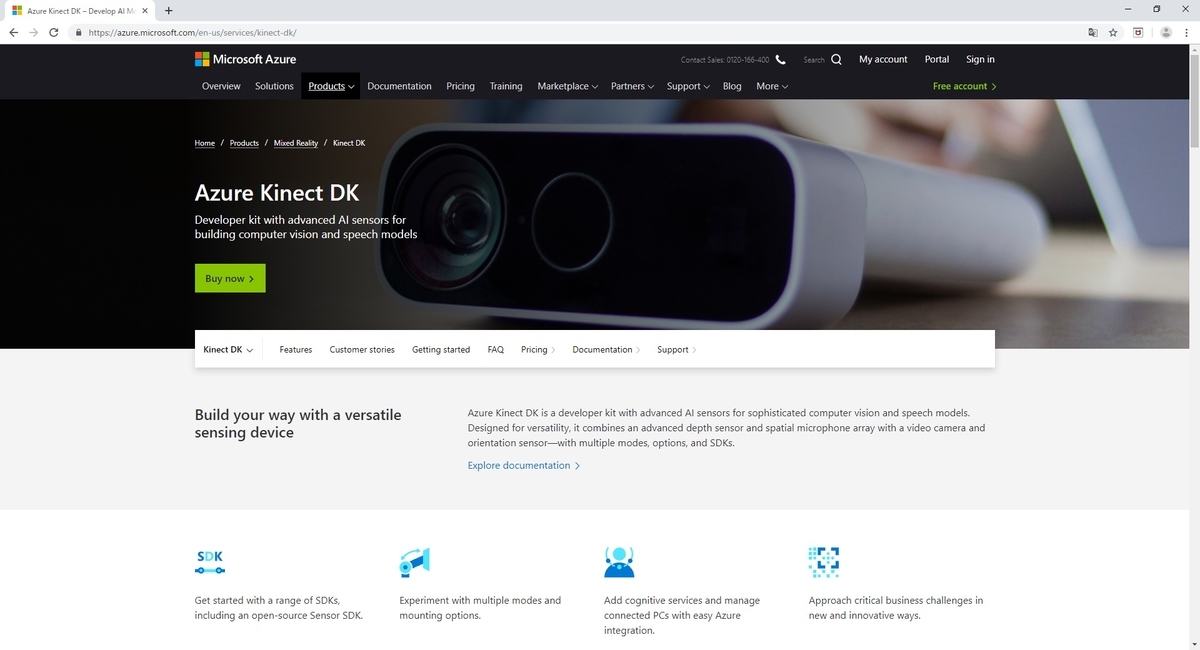Click the translate page icon
This screenshot has width=1200, height=650.
(x=1093, y=32)
